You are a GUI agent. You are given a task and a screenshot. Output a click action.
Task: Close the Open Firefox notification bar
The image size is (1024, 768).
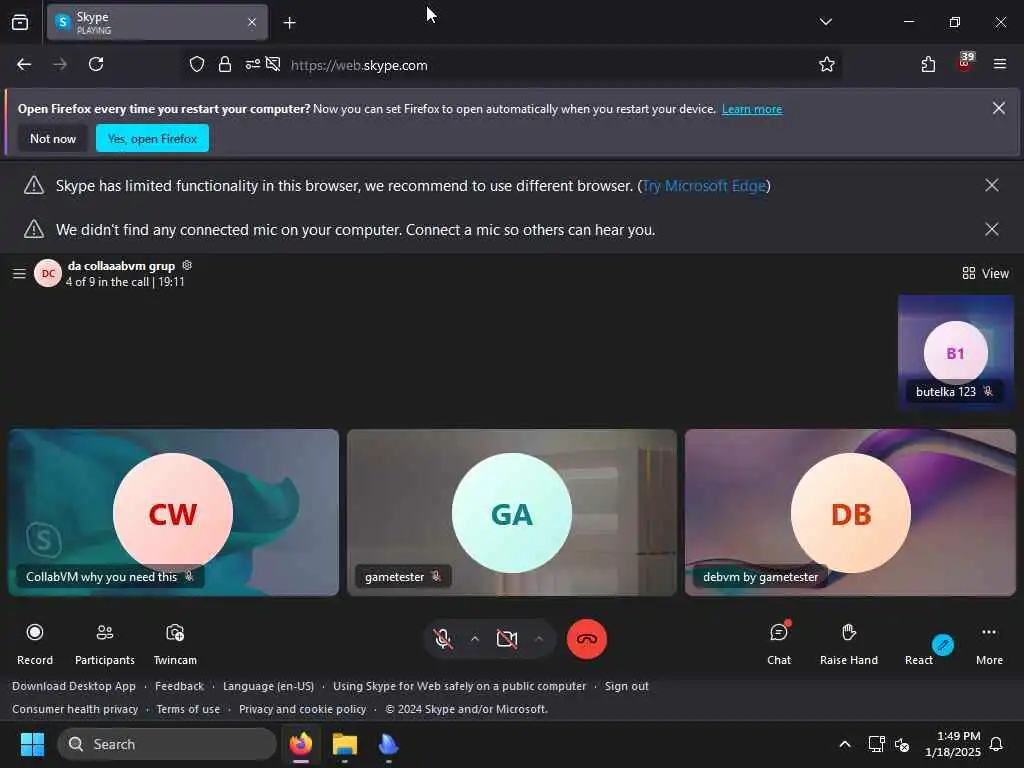(999, 108)
